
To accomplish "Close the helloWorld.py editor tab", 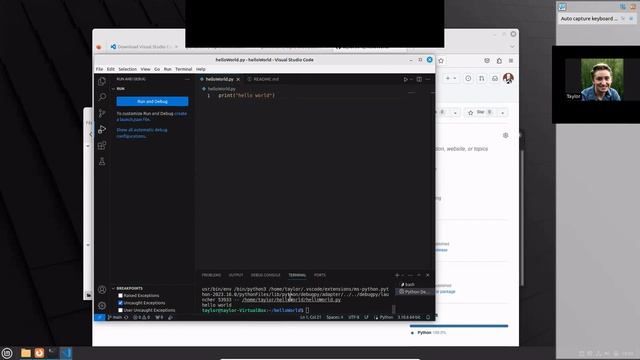I will [238, 79].
